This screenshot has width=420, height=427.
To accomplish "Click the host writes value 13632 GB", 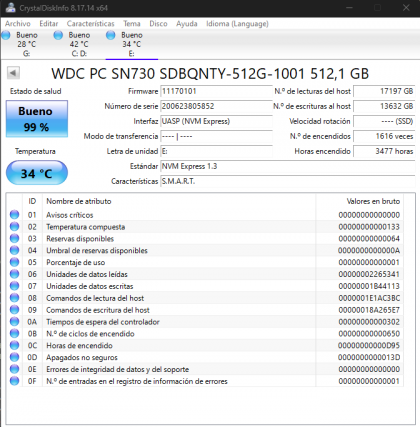I will (x=384, y=106).
